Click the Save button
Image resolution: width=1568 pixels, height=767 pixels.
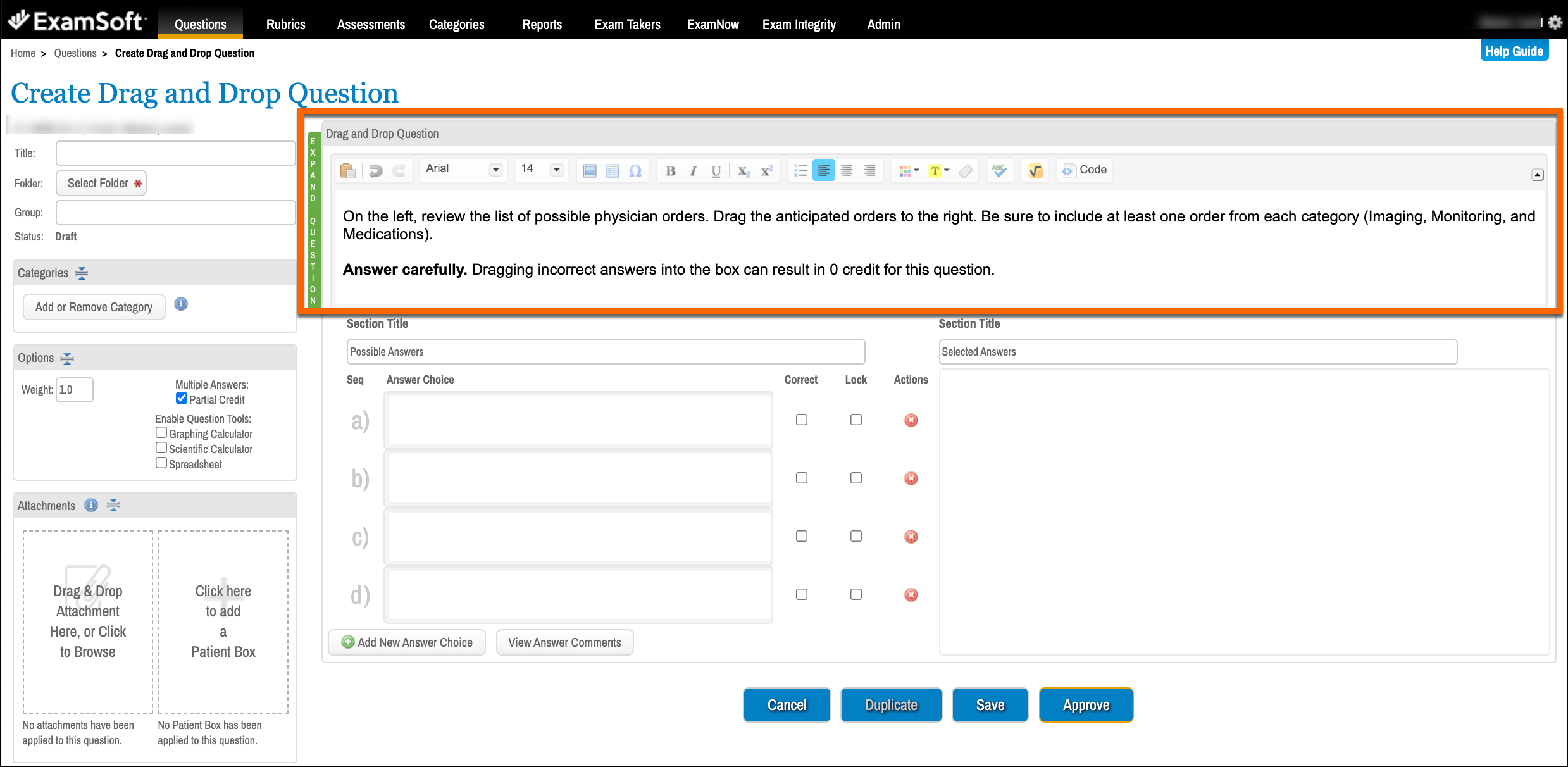point(990,705)
